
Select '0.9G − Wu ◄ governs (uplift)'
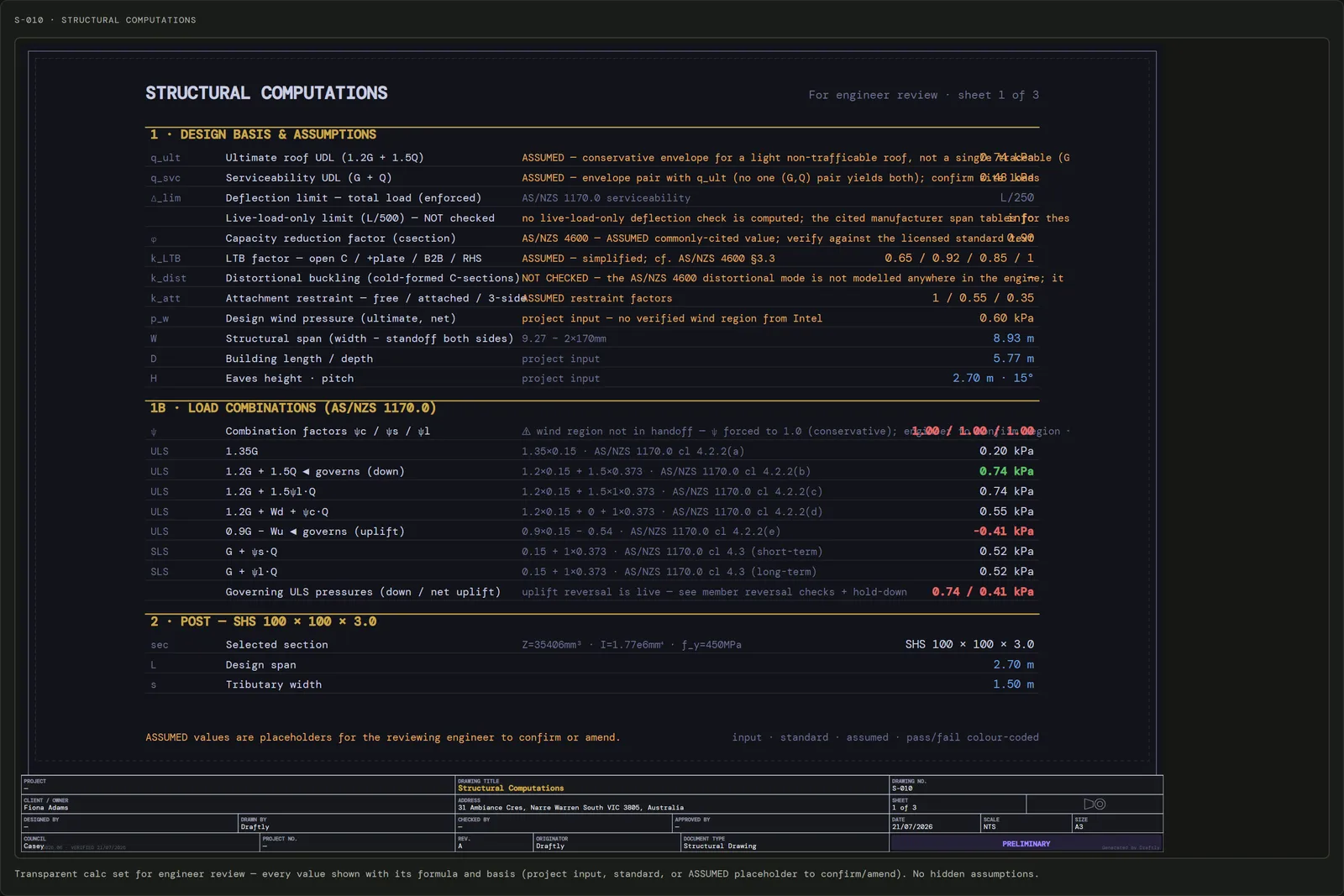(x=315, y=532)
